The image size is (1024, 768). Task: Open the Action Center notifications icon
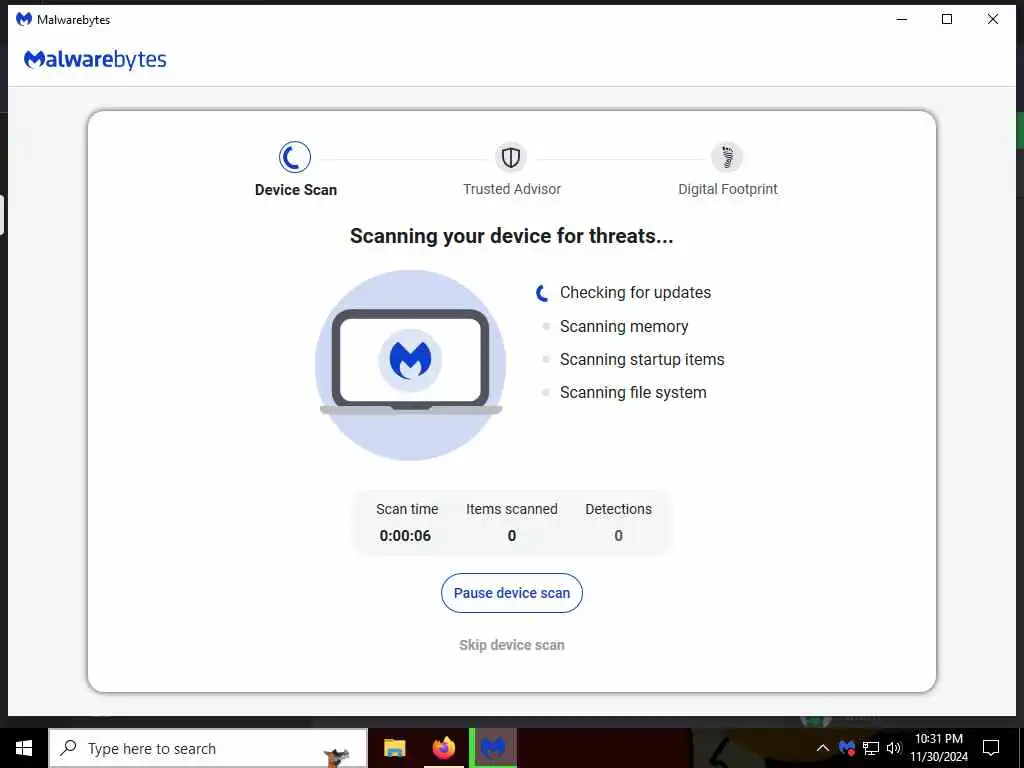(991, 748)
